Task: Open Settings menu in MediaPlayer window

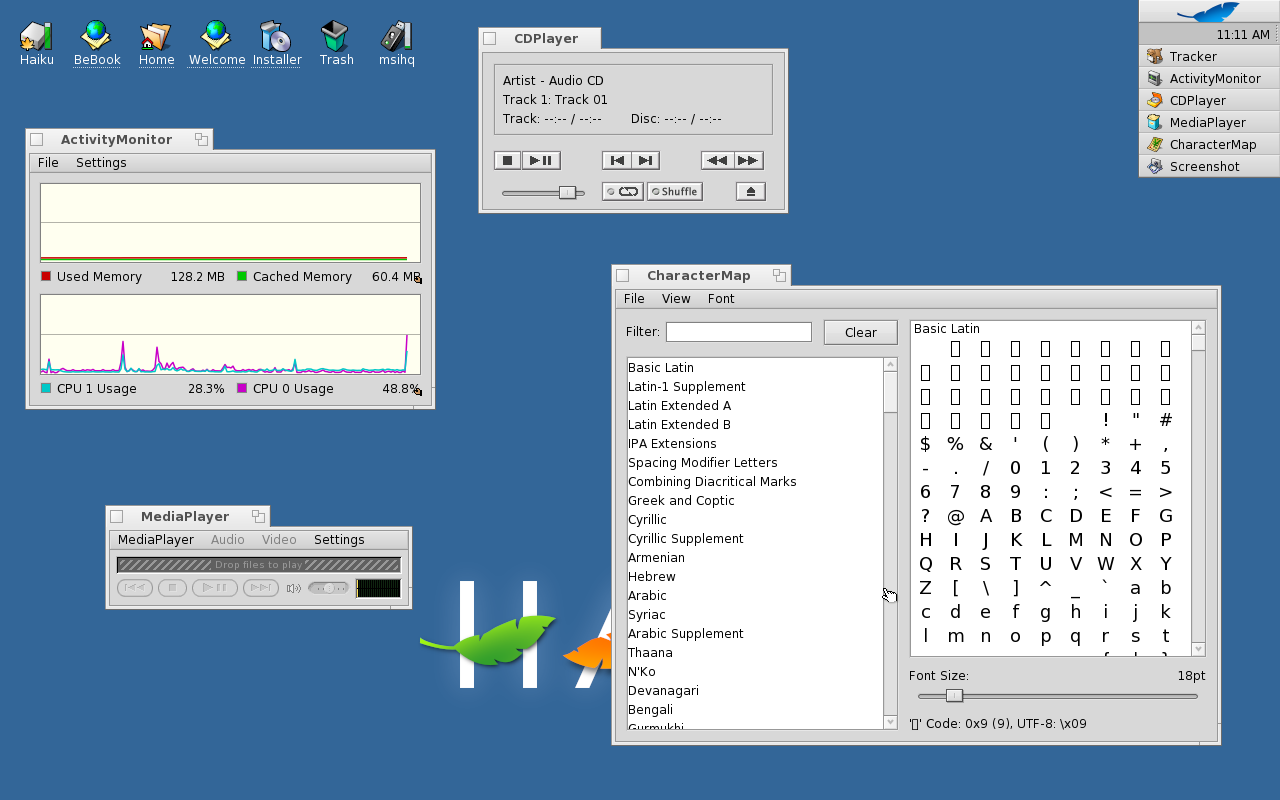Action: pyautogui.click(x=339, y=539)
